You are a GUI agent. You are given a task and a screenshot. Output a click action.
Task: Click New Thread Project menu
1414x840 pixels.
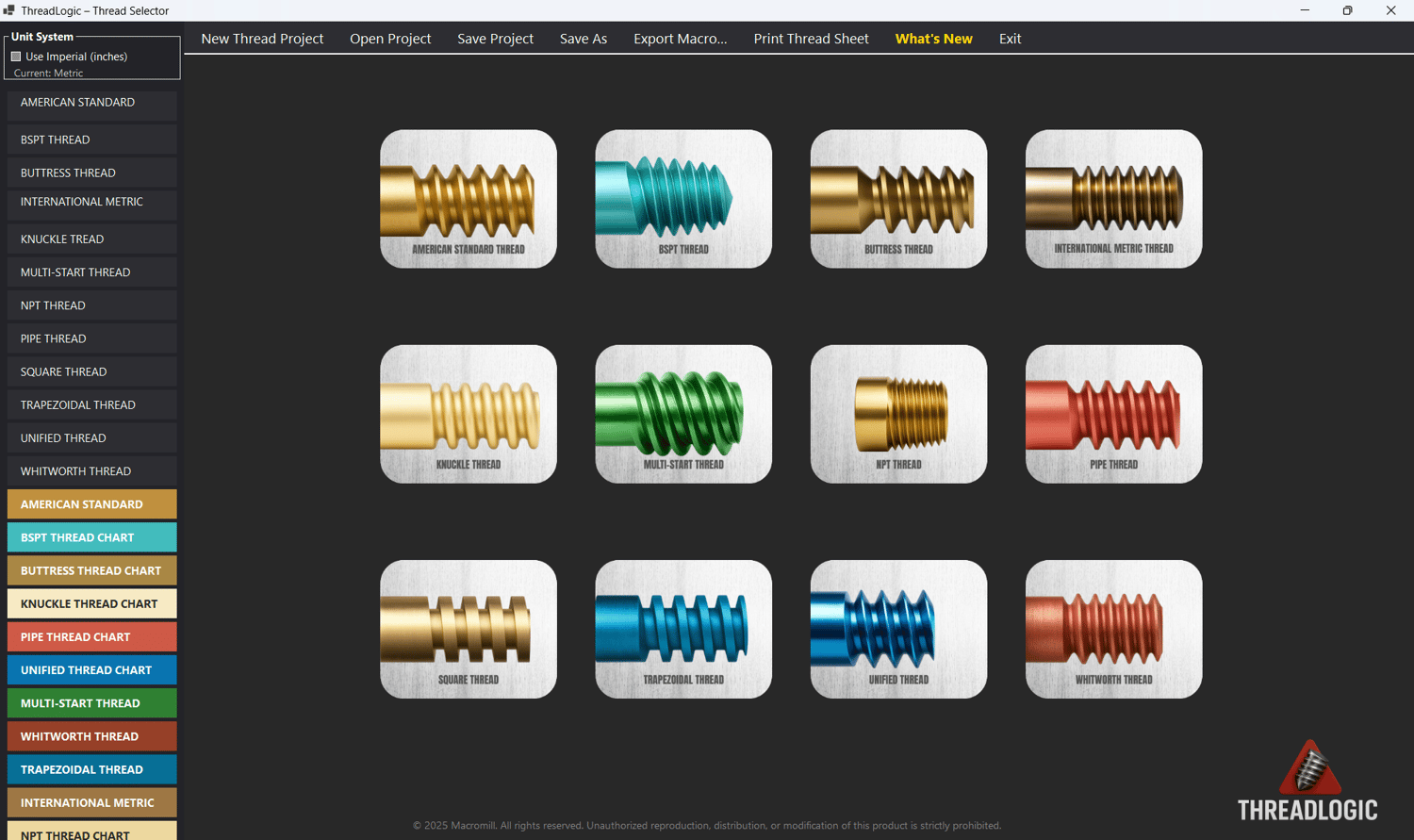[x=262, y=39]
